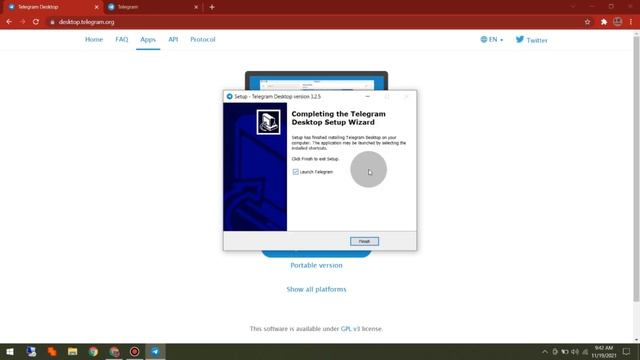Screen dimensions: 640x360
Task: Open the Twitter link in the header
Action: (x=531, y=40)
